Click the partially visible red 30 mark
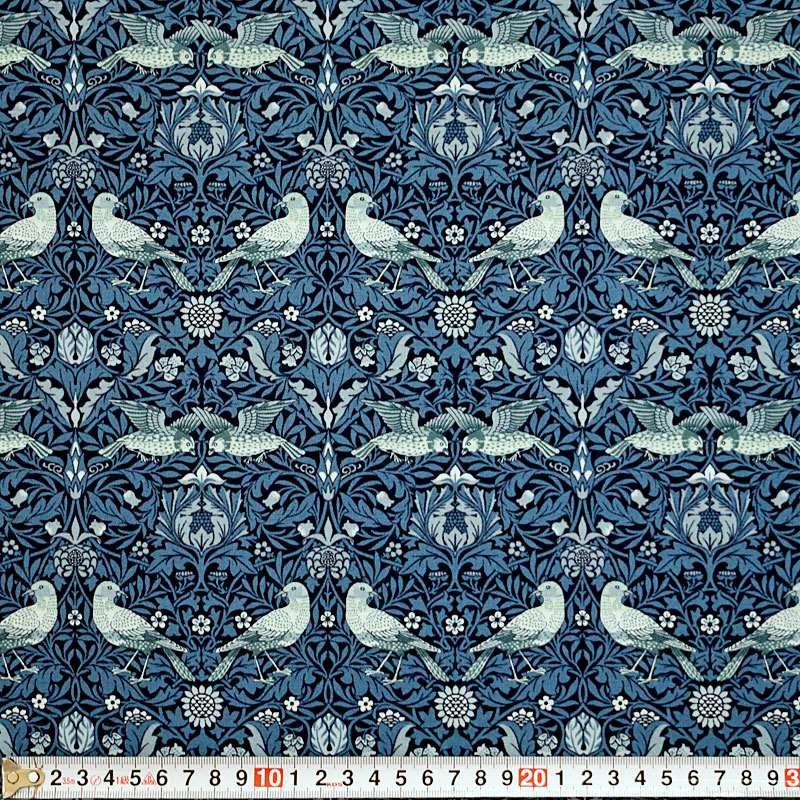This screenshot has width=800, height=800. click(x=792, y=777)
